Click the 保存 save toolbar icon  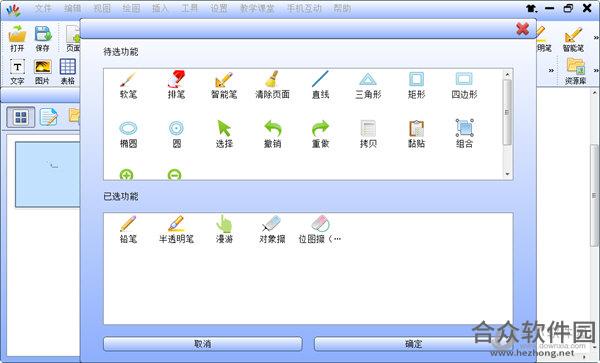[42, 38]
